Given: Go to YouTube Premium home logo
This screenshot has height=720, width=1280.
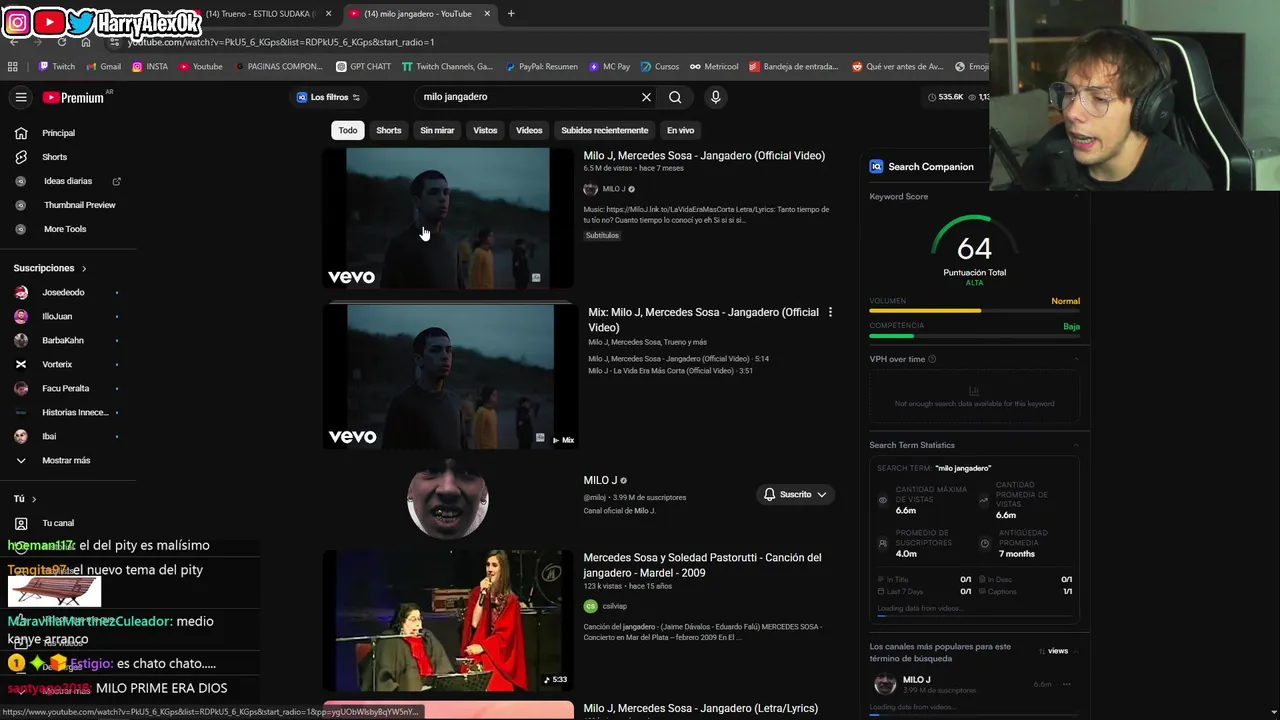Looking at the screenshot, I should tap(74, 97).
